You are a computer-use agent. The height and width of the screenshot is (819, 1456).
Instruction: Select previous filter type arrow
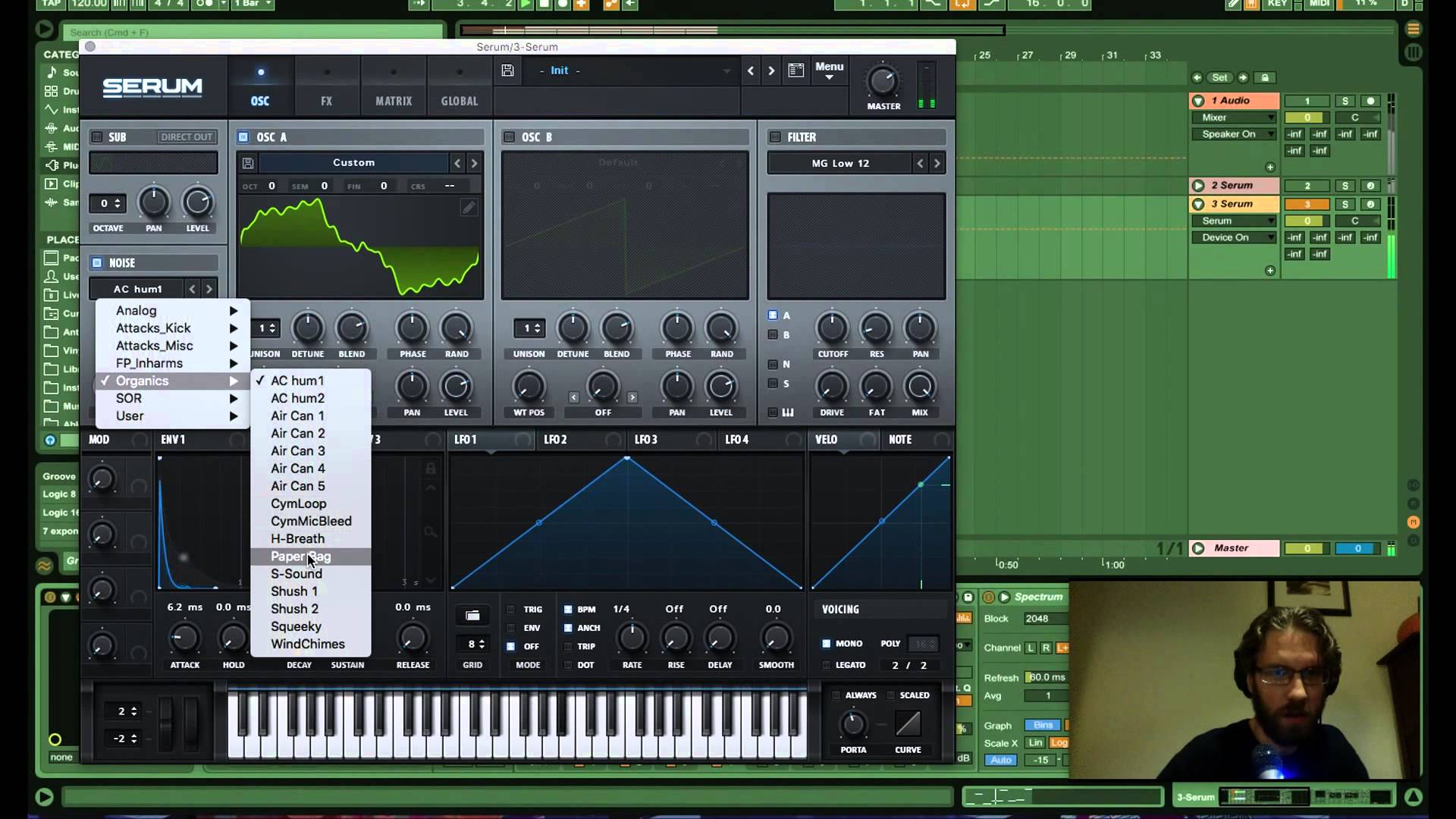[920, 163]
